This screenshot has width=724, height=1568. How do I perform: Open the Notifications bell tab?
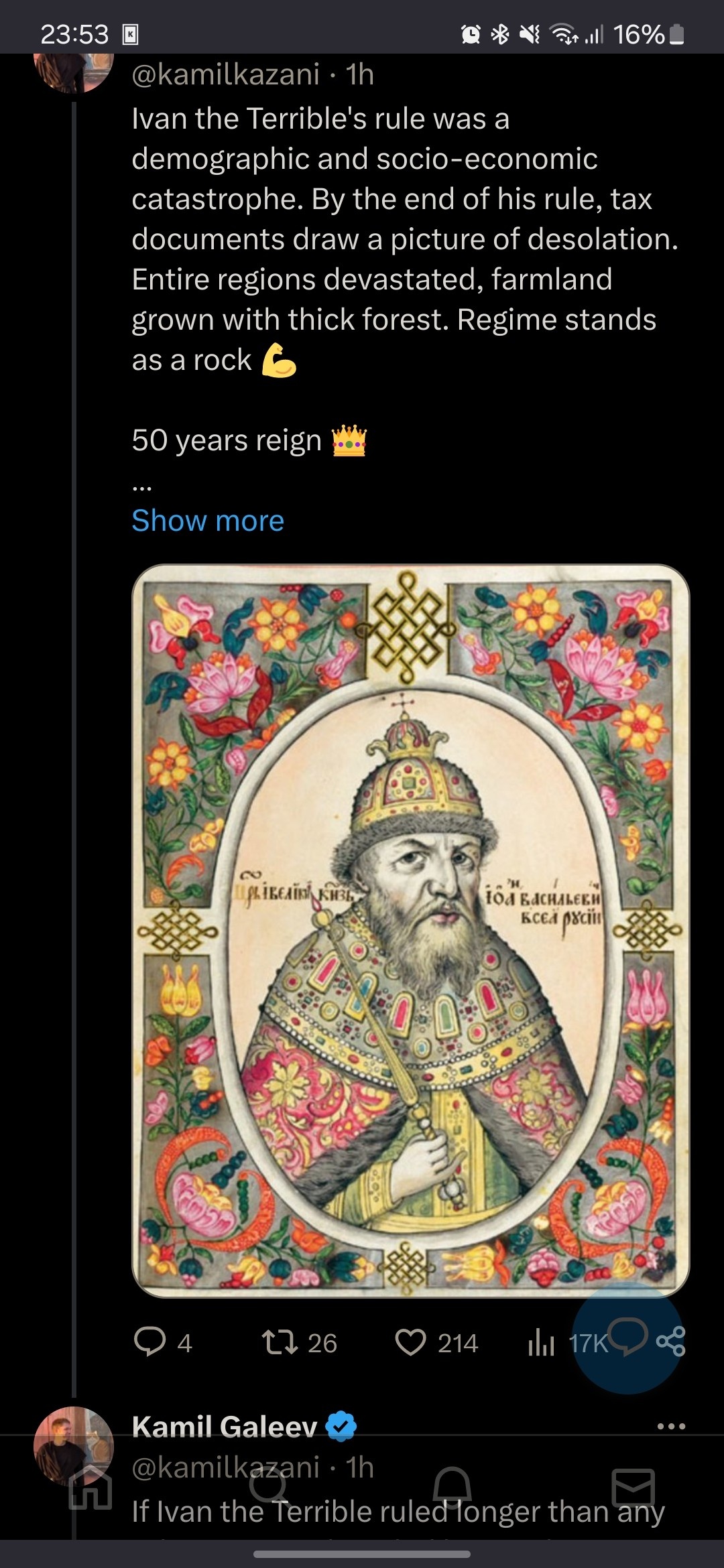point(452,1488)
